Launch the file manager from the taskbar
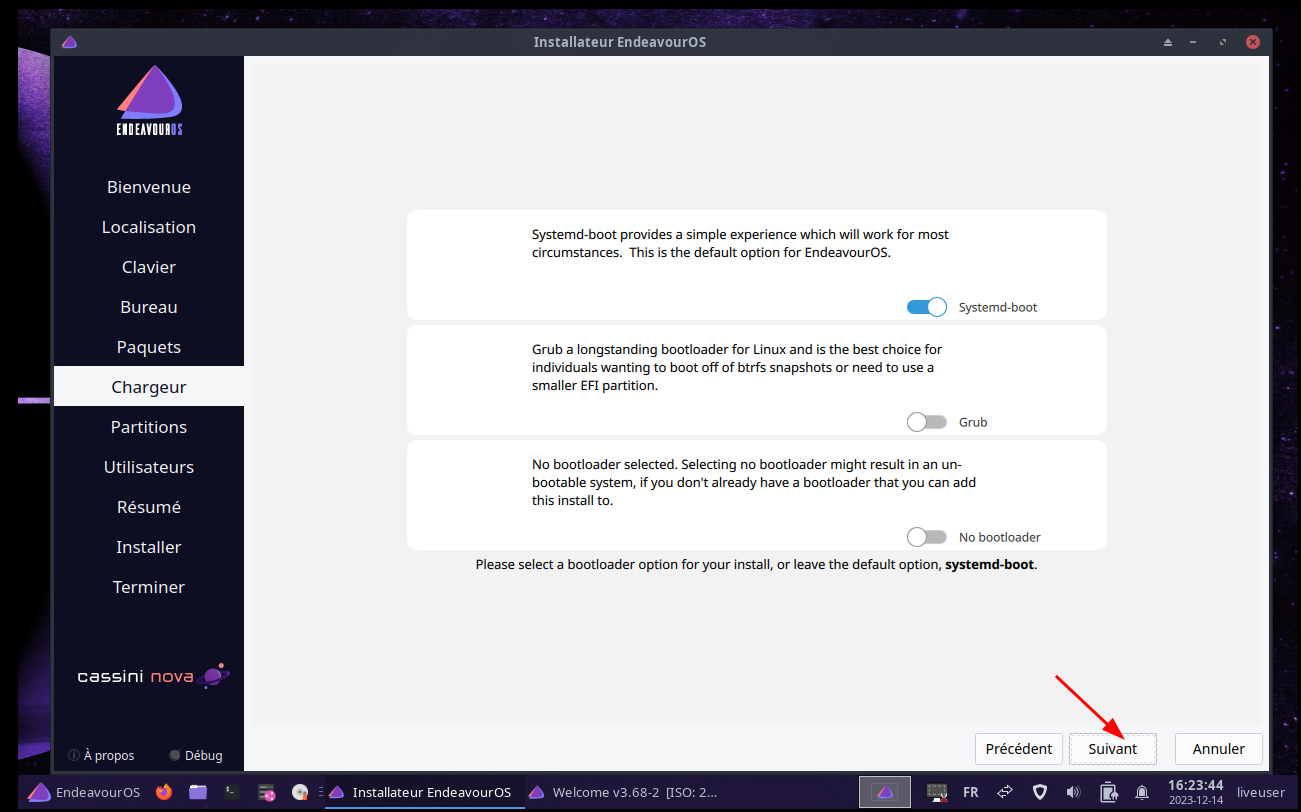This screenshot has width=1301, height=812. click(x=198, y=792)
